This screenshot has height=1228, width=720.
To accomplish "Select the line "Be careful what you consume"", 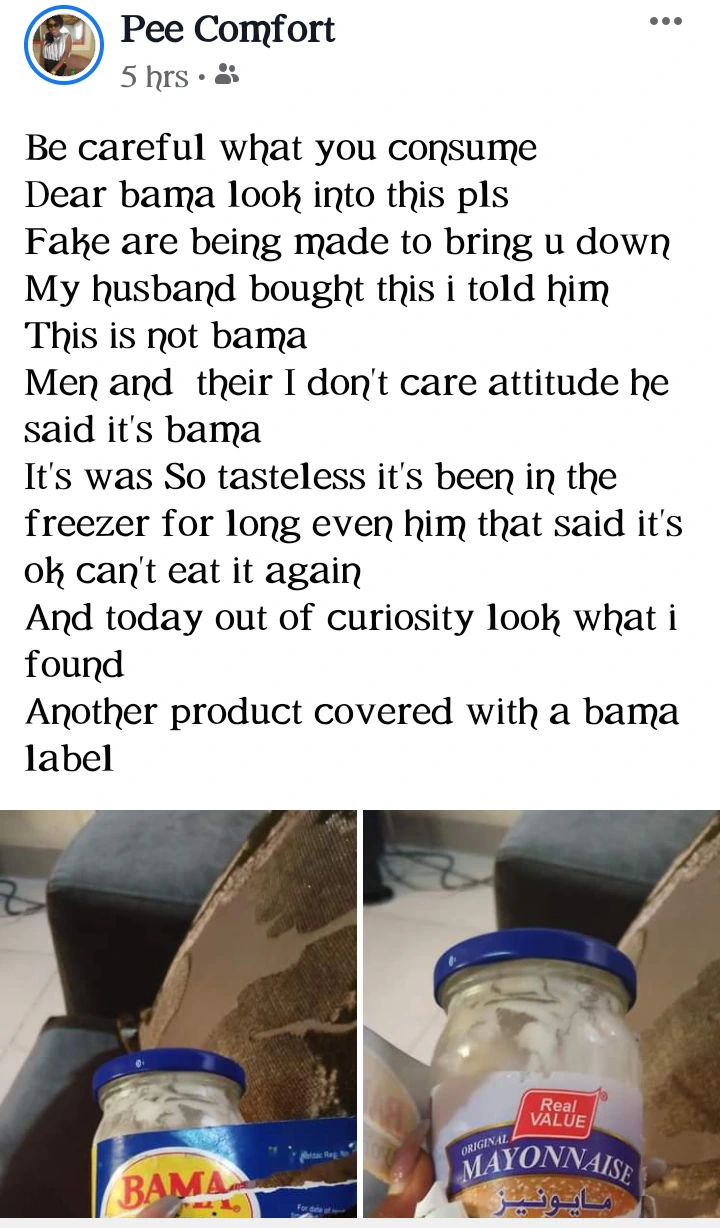I will pos(281,149).
